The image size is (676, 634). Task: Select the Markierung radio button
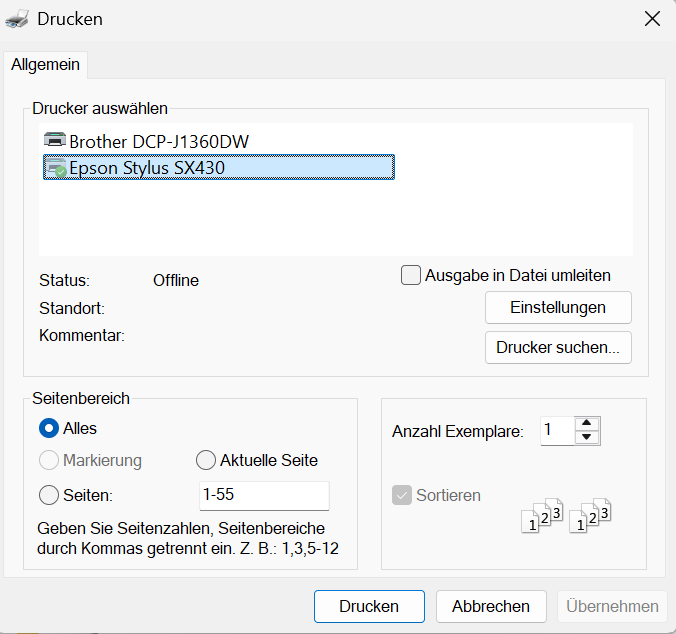[x=49, y=460]
